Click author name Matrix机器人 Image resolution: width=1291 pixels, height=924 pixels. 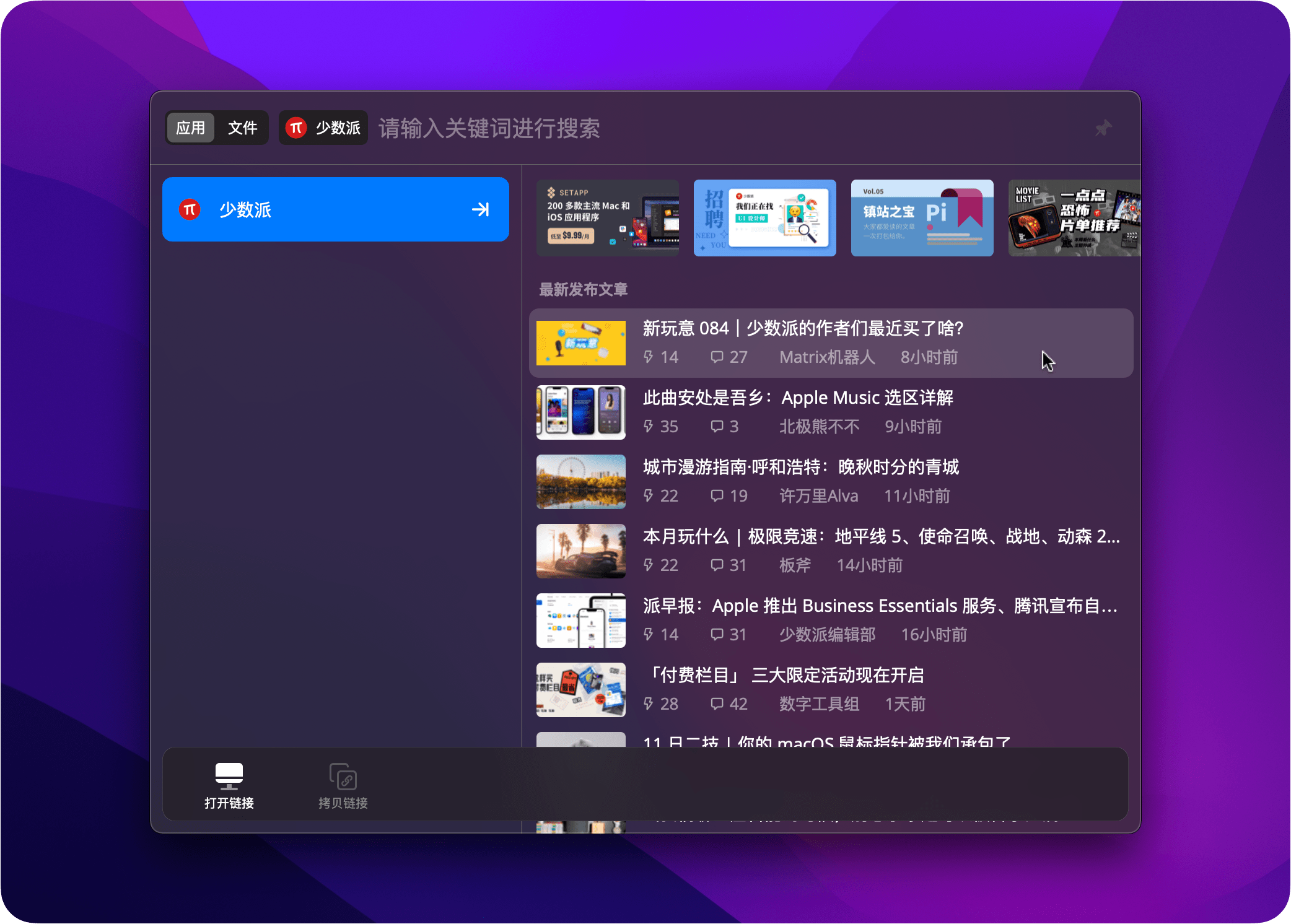[x=826, y=357]
